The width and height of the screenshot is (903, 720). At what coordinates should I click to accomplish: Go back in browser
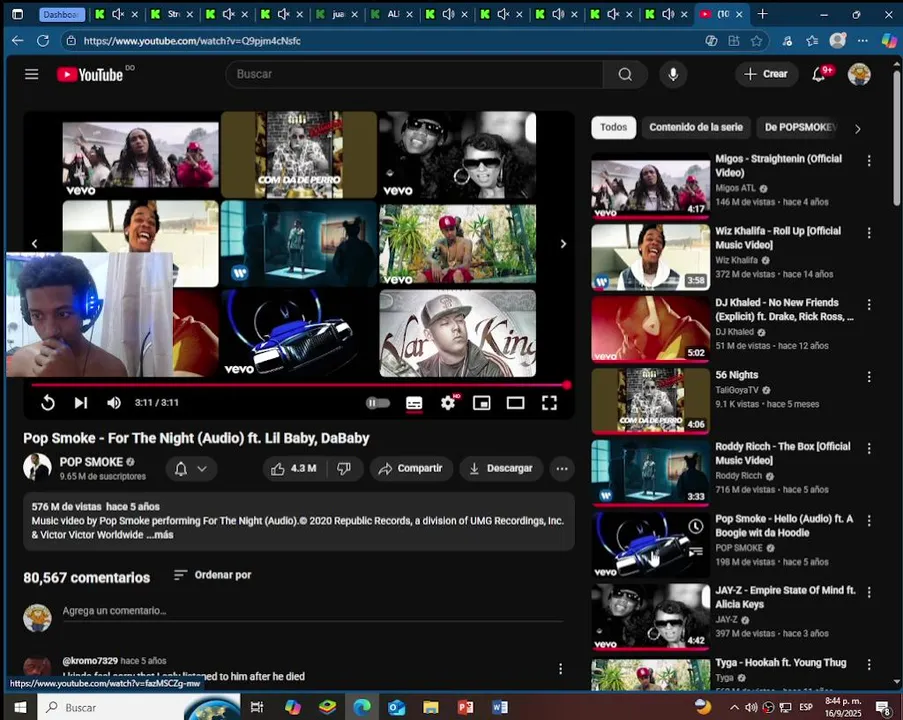[x=18, y=41]
